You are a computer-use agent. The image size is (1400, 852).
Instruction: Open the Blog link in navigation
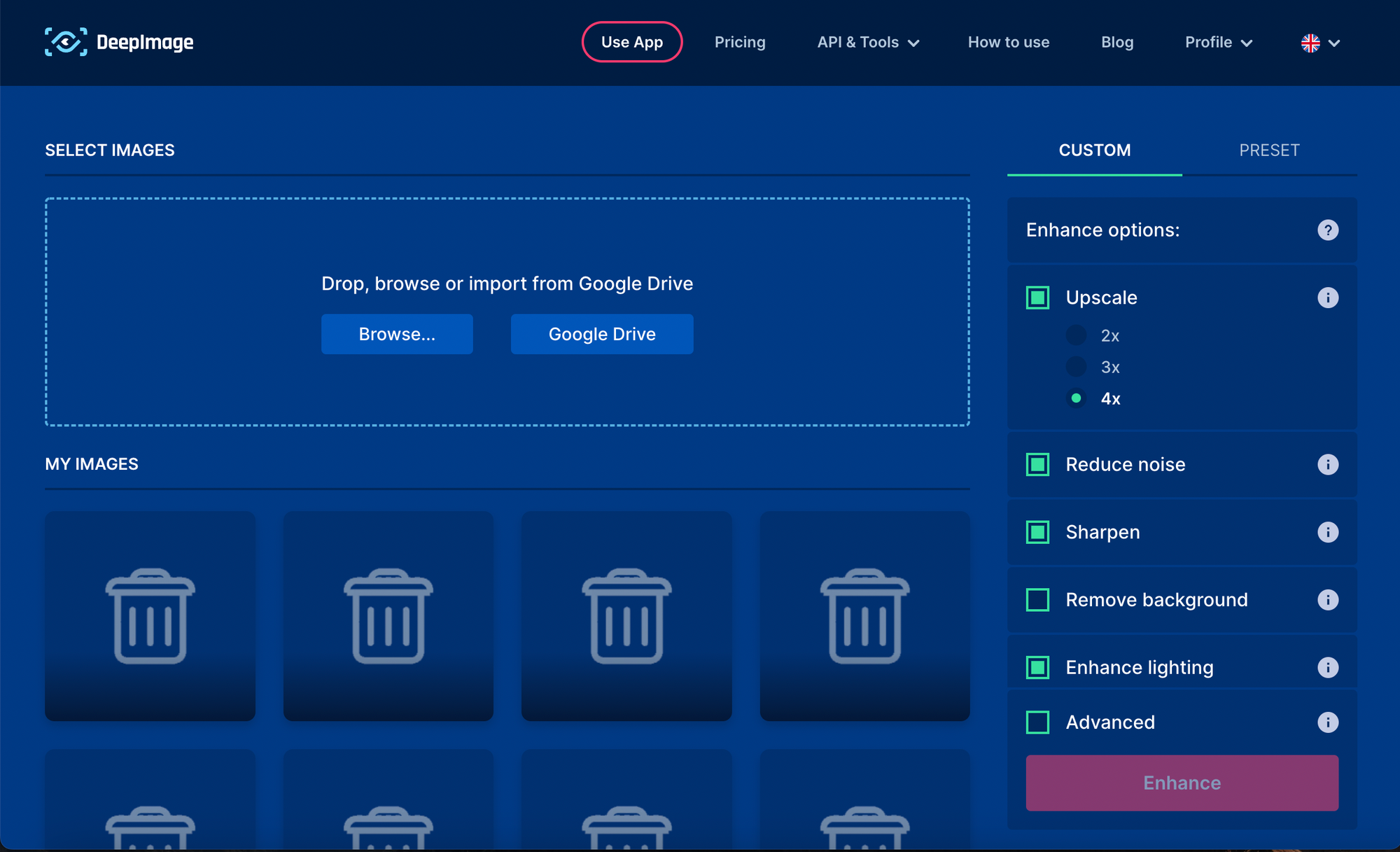pyautogui.click(x=1117, y=42)
